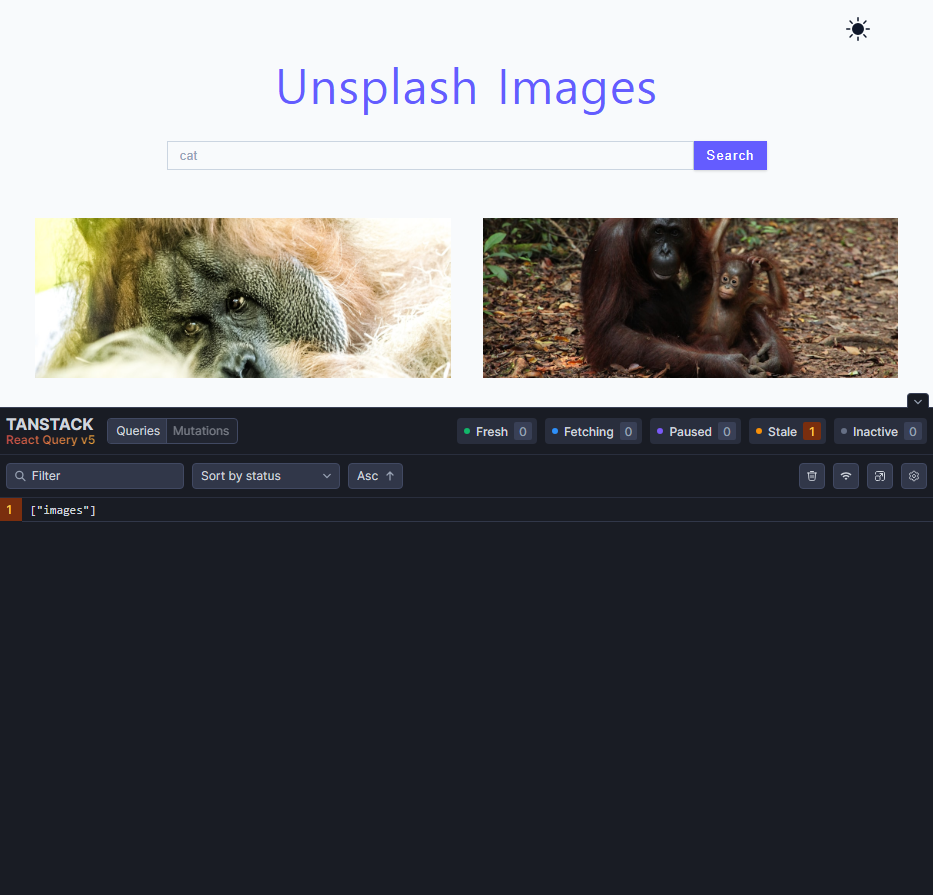Filter queries by Stale status
The image size is (933, 895).
click(787, 431)
